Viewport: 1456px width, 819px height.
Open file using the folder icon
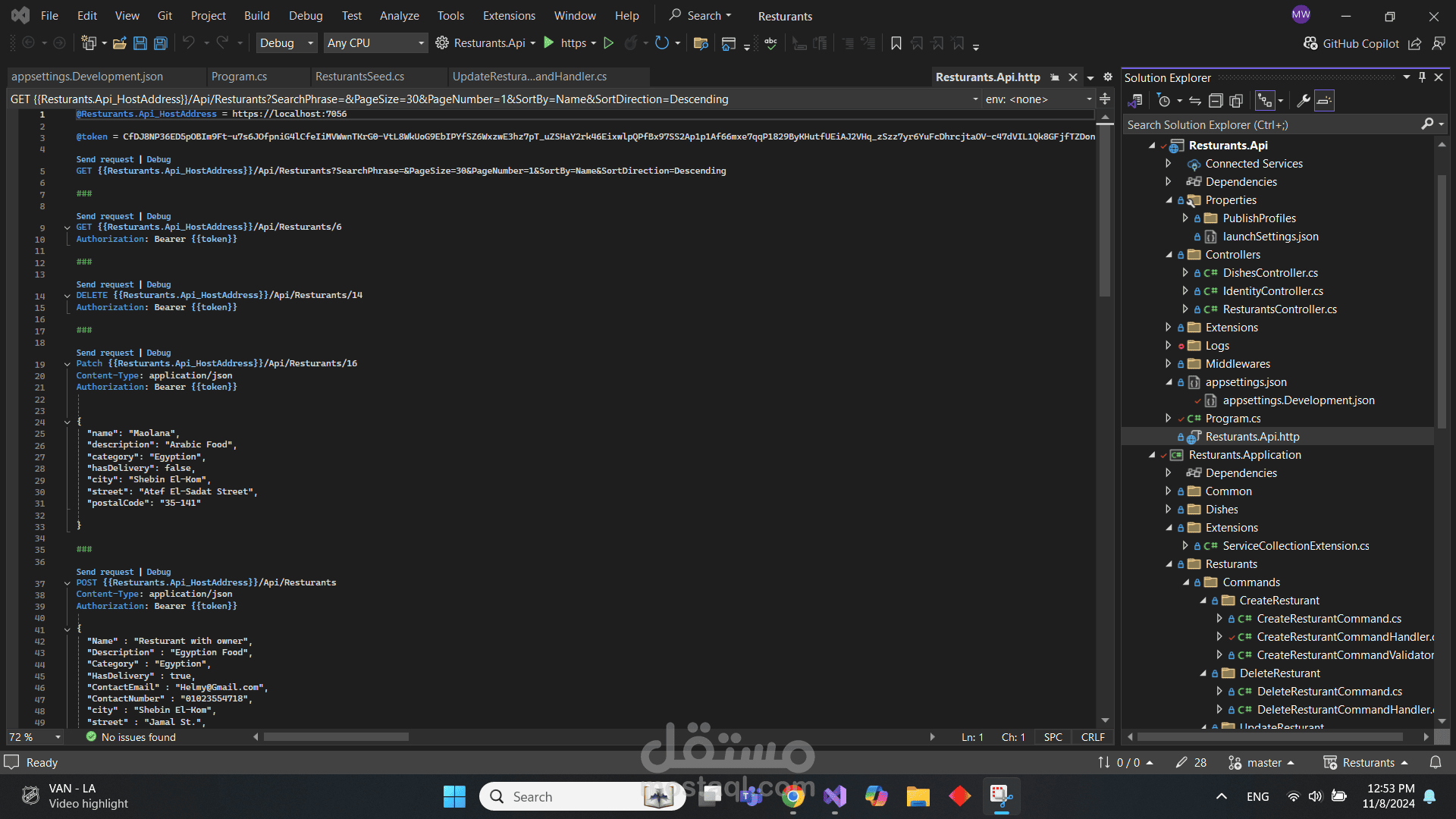pos(120,43)
